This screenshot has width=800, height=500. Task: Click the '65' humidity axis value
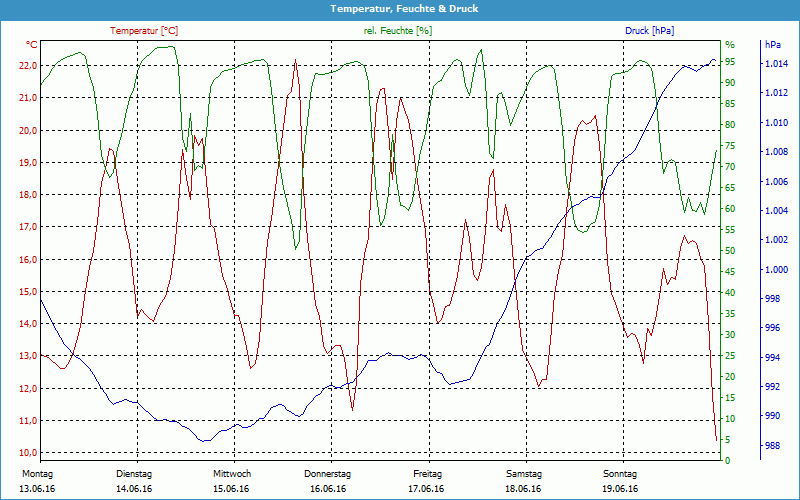(x=730, y=187)
